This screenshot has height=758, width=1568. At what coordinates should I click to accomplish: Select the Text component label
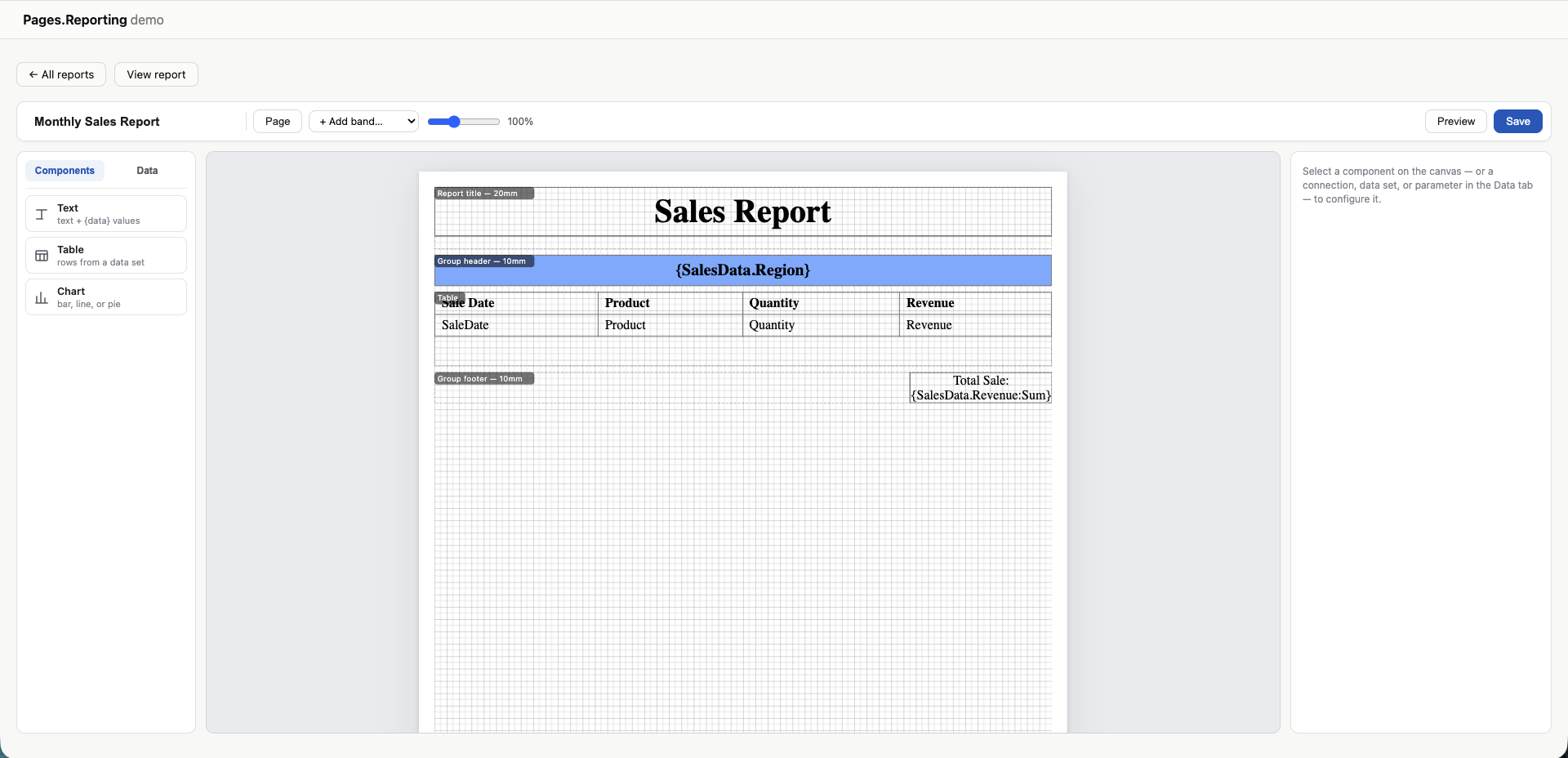coord(68,208)
